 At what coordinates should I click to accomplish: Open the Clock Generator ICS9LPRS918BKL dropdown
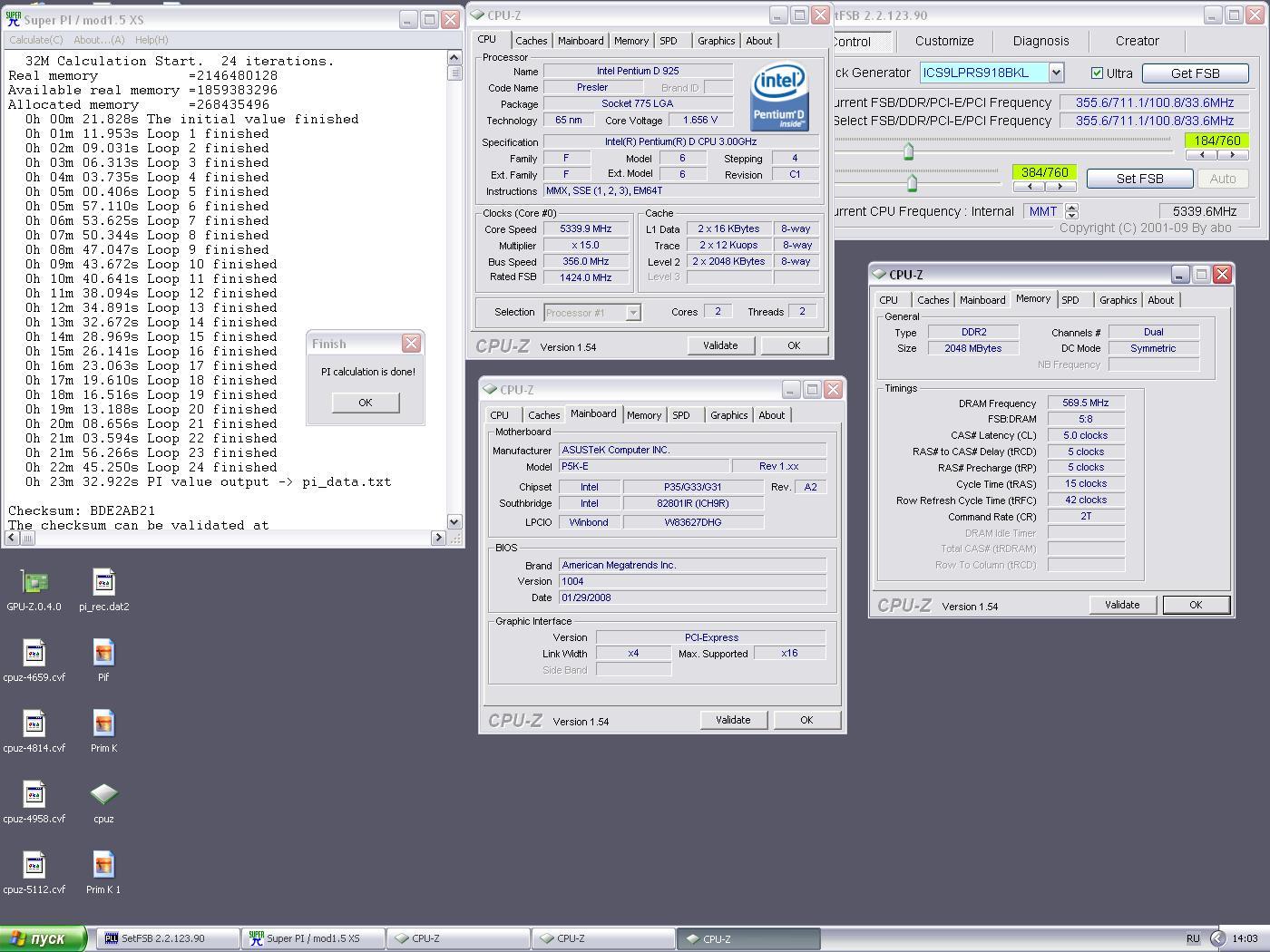pos(1056,73)
